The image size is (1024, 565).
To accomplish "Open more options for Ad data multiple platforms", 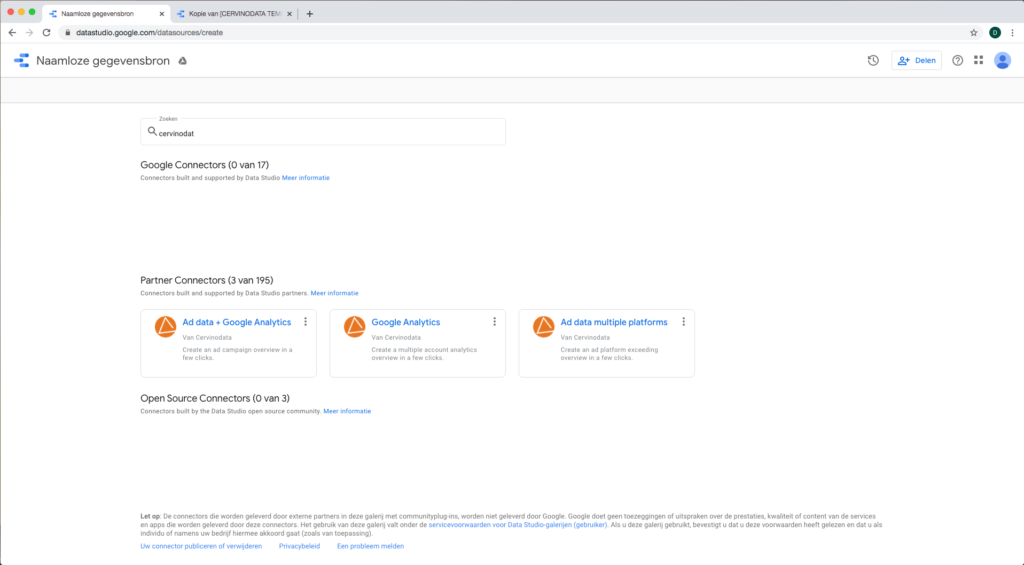I will [x=684, y=321].
